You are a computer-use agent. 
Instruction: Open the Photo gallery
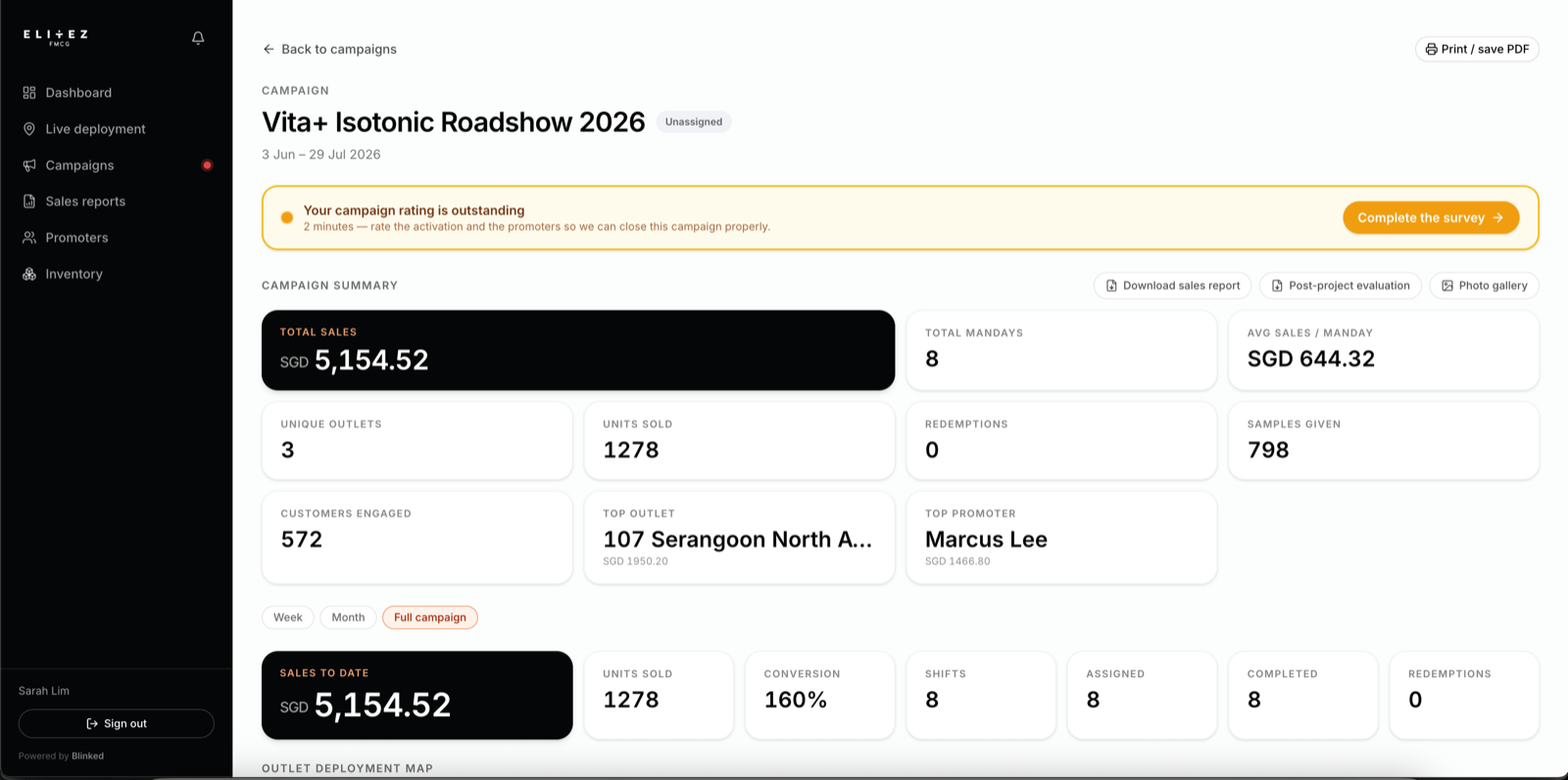1484,286
